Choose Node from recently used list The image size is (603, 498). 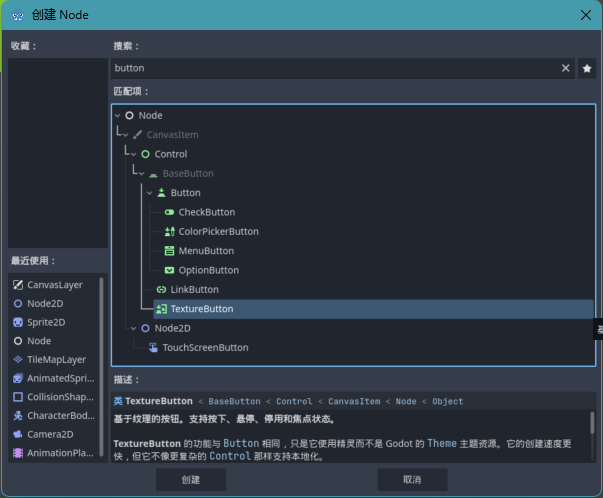point(39,341)
